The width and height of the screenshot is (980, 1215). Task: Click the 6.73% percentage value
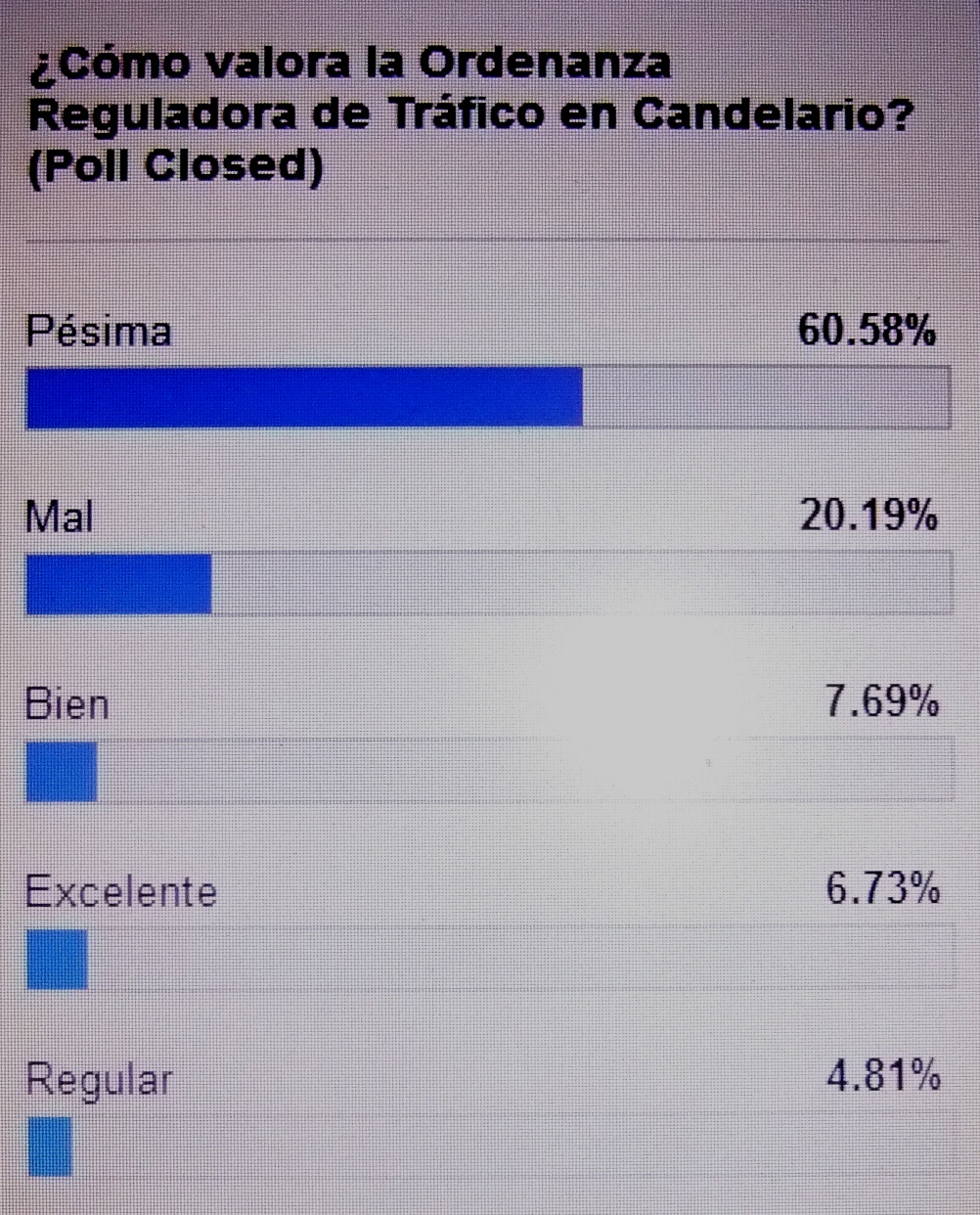point(882,890)
